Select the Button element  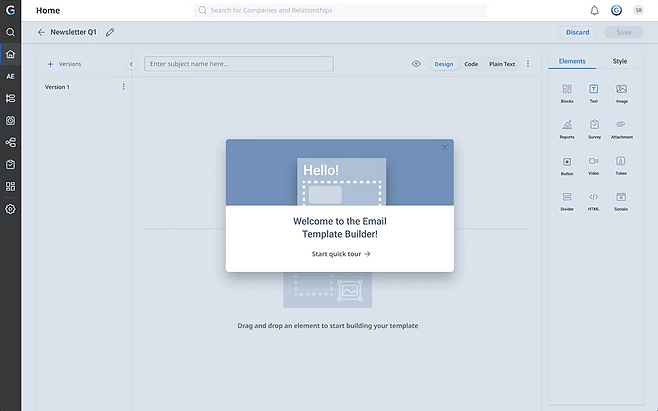[567, 166]
